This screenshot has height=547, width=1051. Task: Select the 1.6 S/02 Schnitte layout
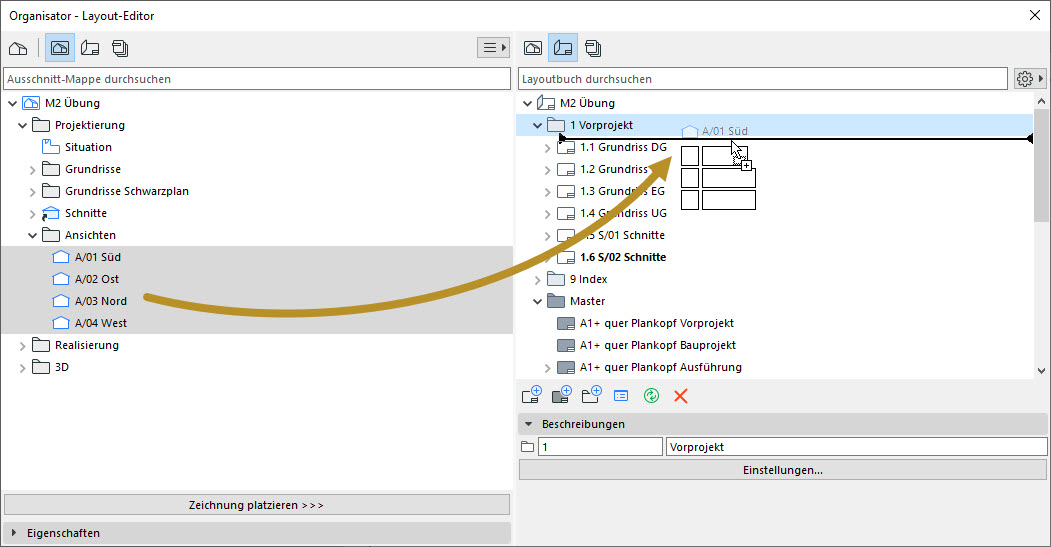click(x=622, y=257)
